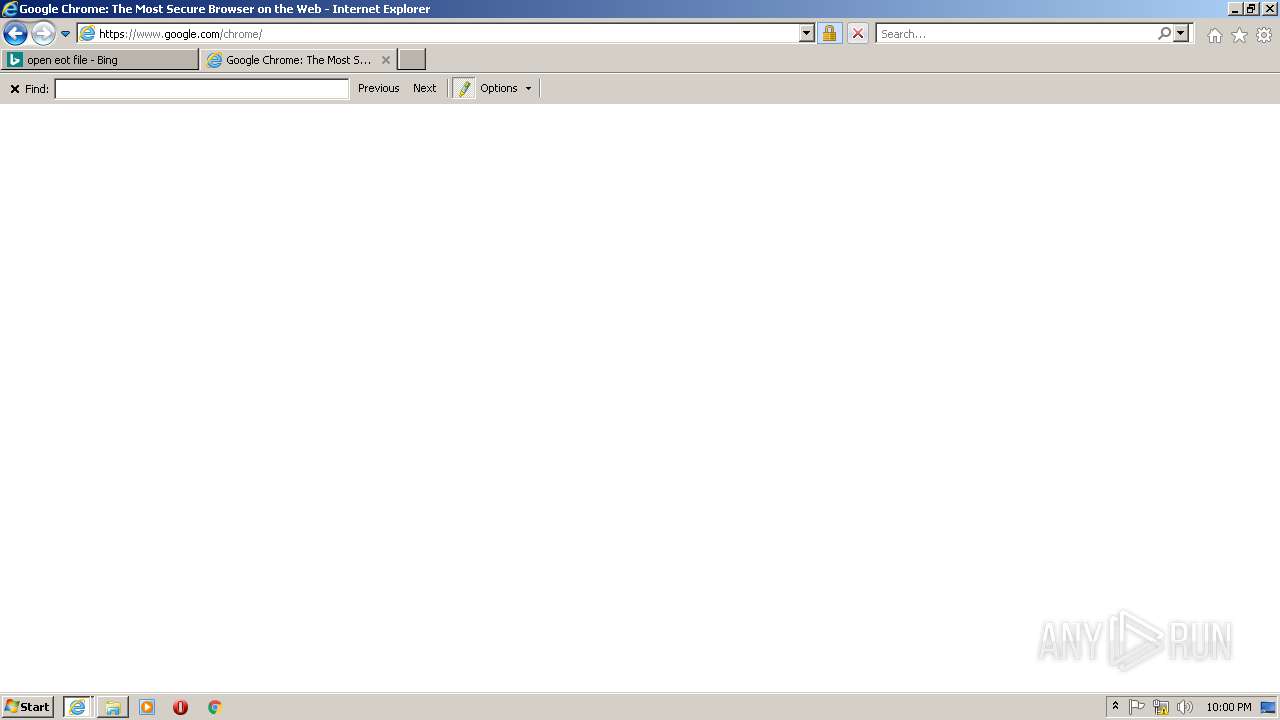Go back with the Back arrow button

tap(15, 34)
